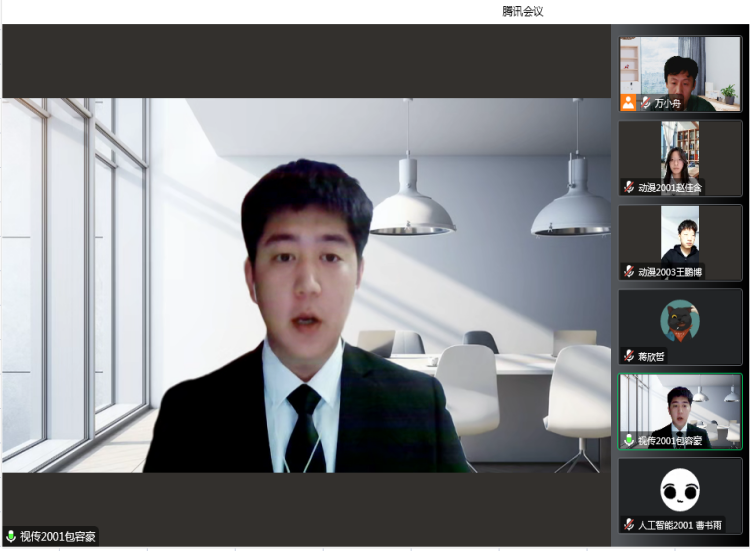Click green mic icon on main speaker label
This screenshot has height=552, width=750.
tap(11, 537)
